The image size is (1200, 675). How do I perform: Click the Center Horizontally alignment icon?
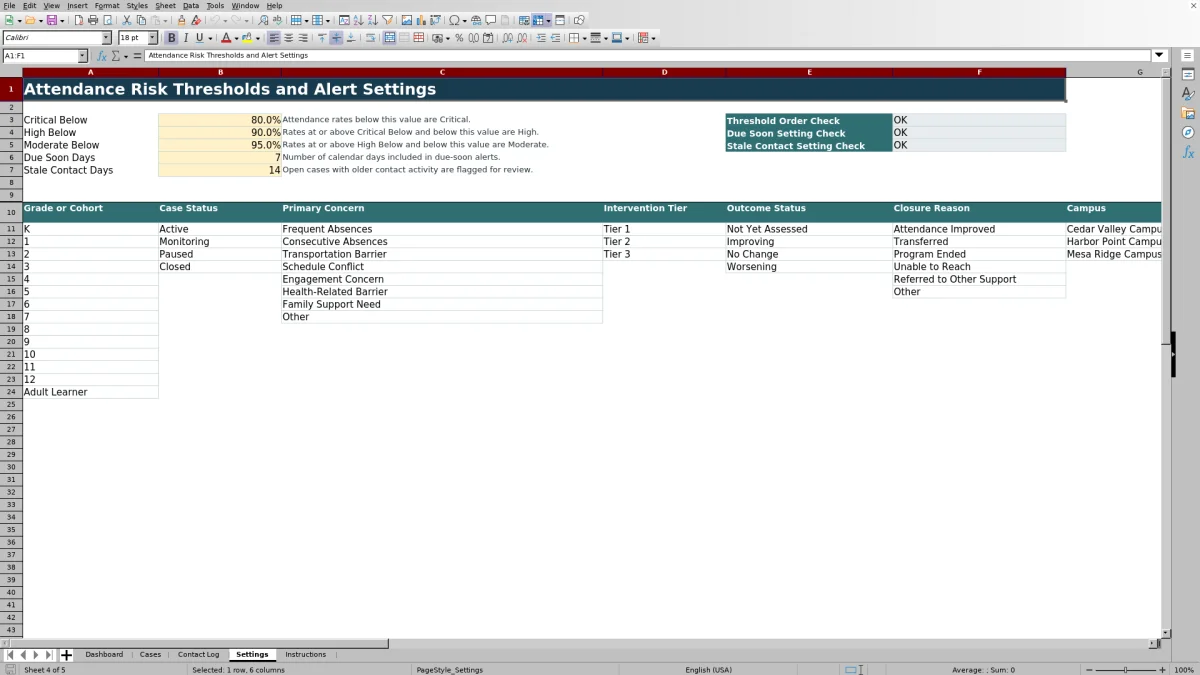tap(289, 38)
